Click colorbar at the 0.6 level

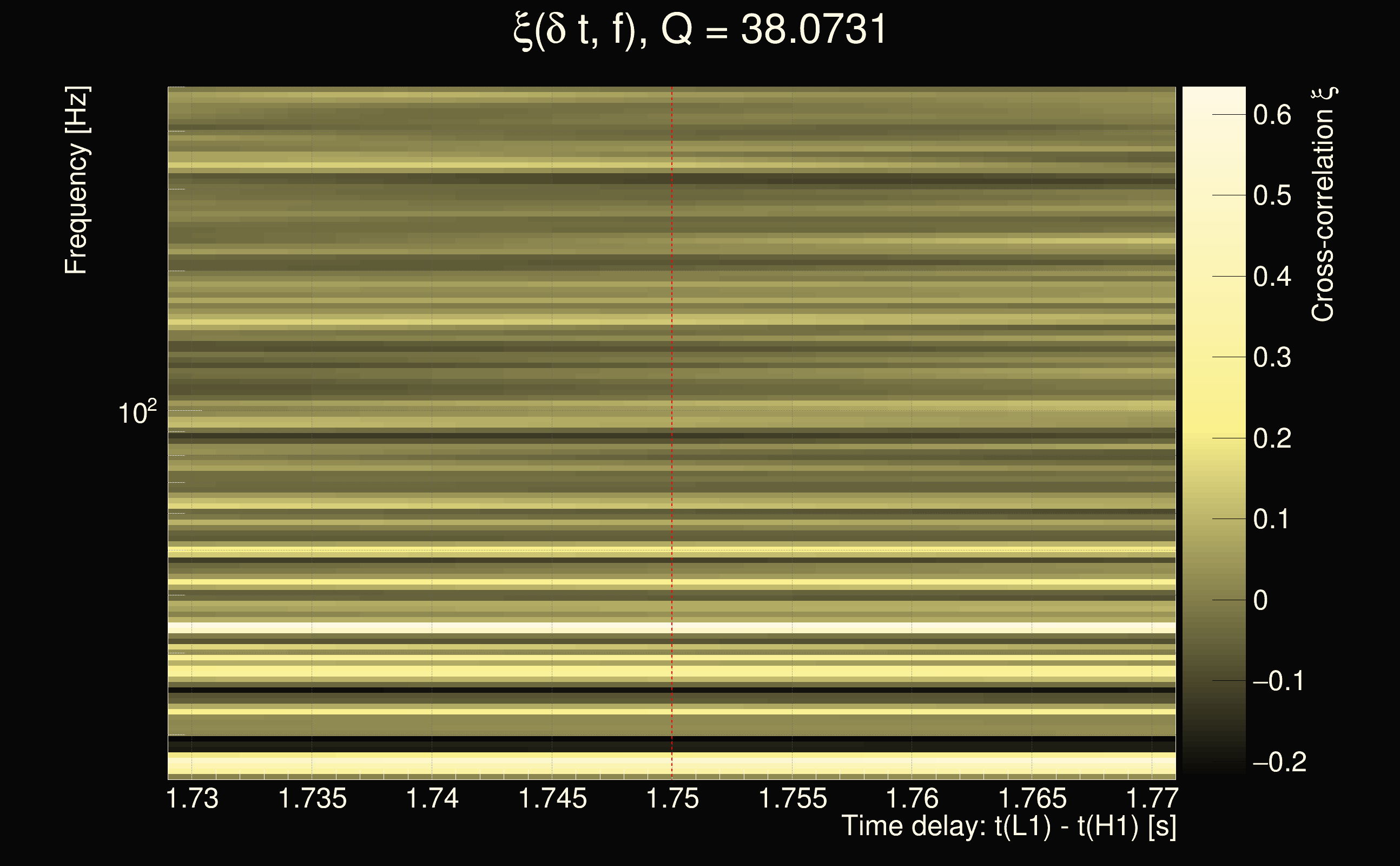(x=1213, y=115)
